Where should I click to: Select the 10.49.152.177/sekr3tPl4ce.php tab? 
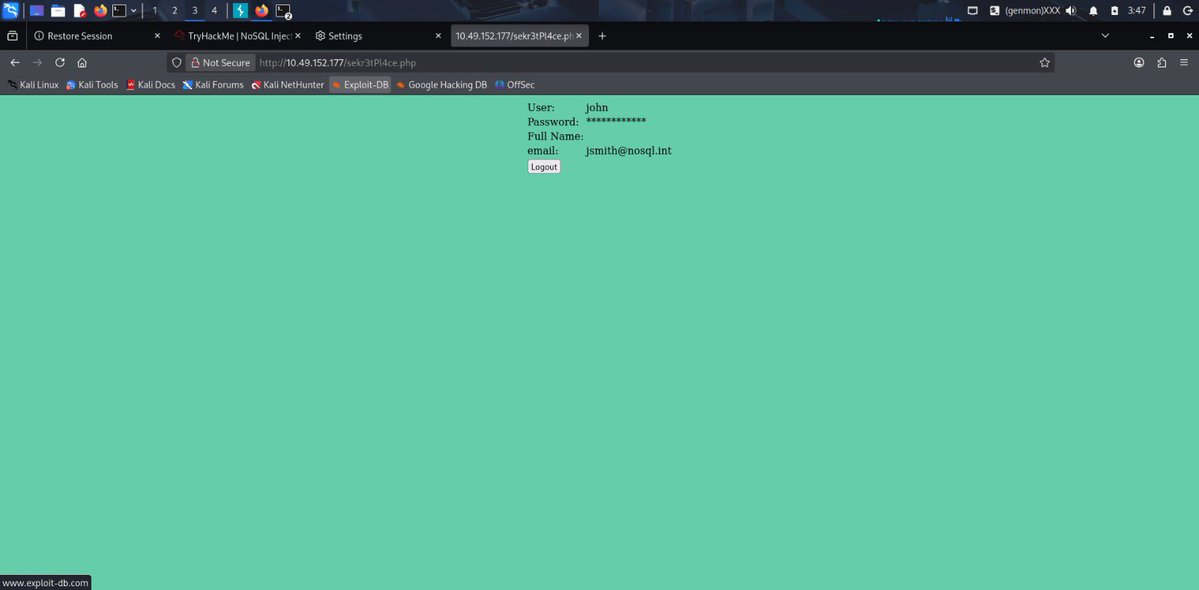519,36
